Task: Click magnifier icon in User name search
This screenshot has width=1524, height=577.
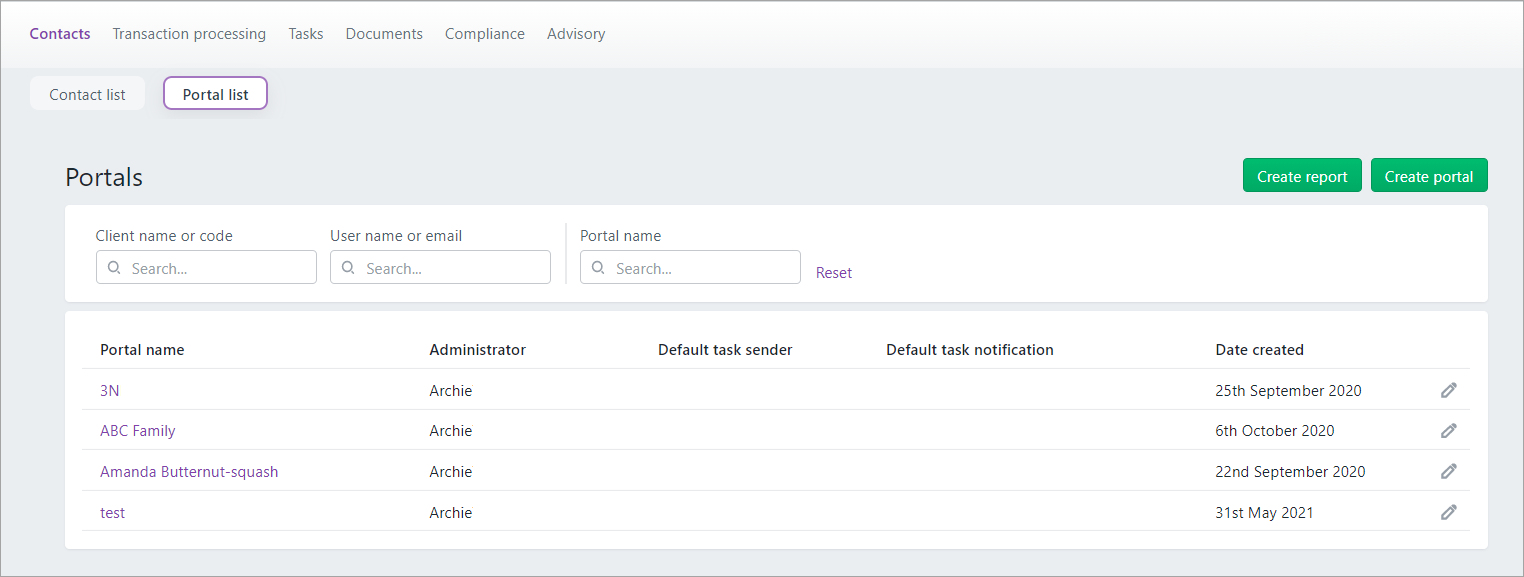Action: tap(349, 268)
